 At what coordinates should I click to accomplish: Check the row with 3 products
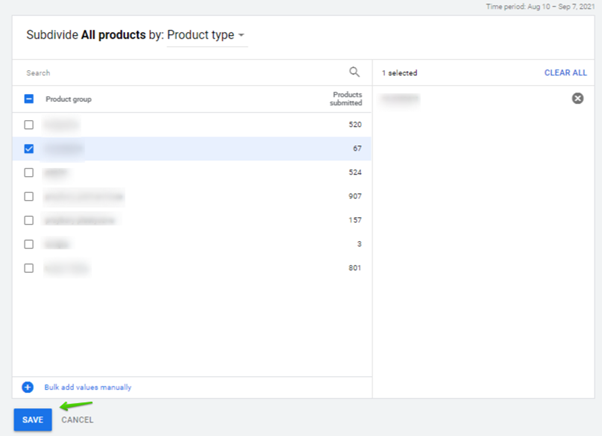click(x=28, y=244)
